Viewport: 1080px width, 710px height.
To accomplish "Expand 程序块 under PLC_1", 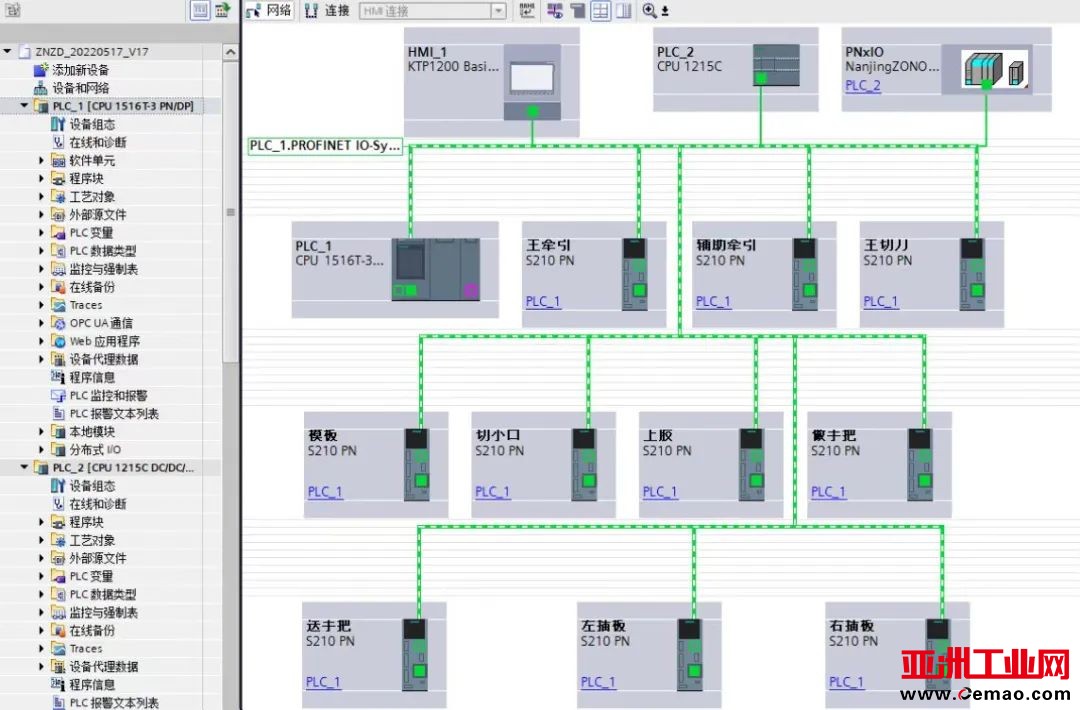I will click(41, 178).
